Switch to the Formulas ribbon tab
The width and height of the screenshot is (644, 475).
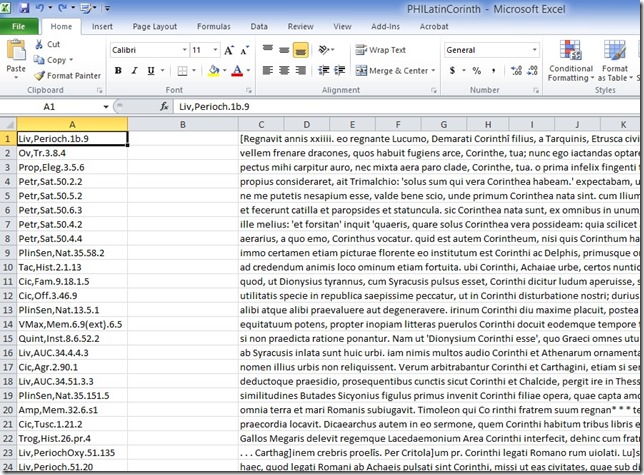[211, 27]
